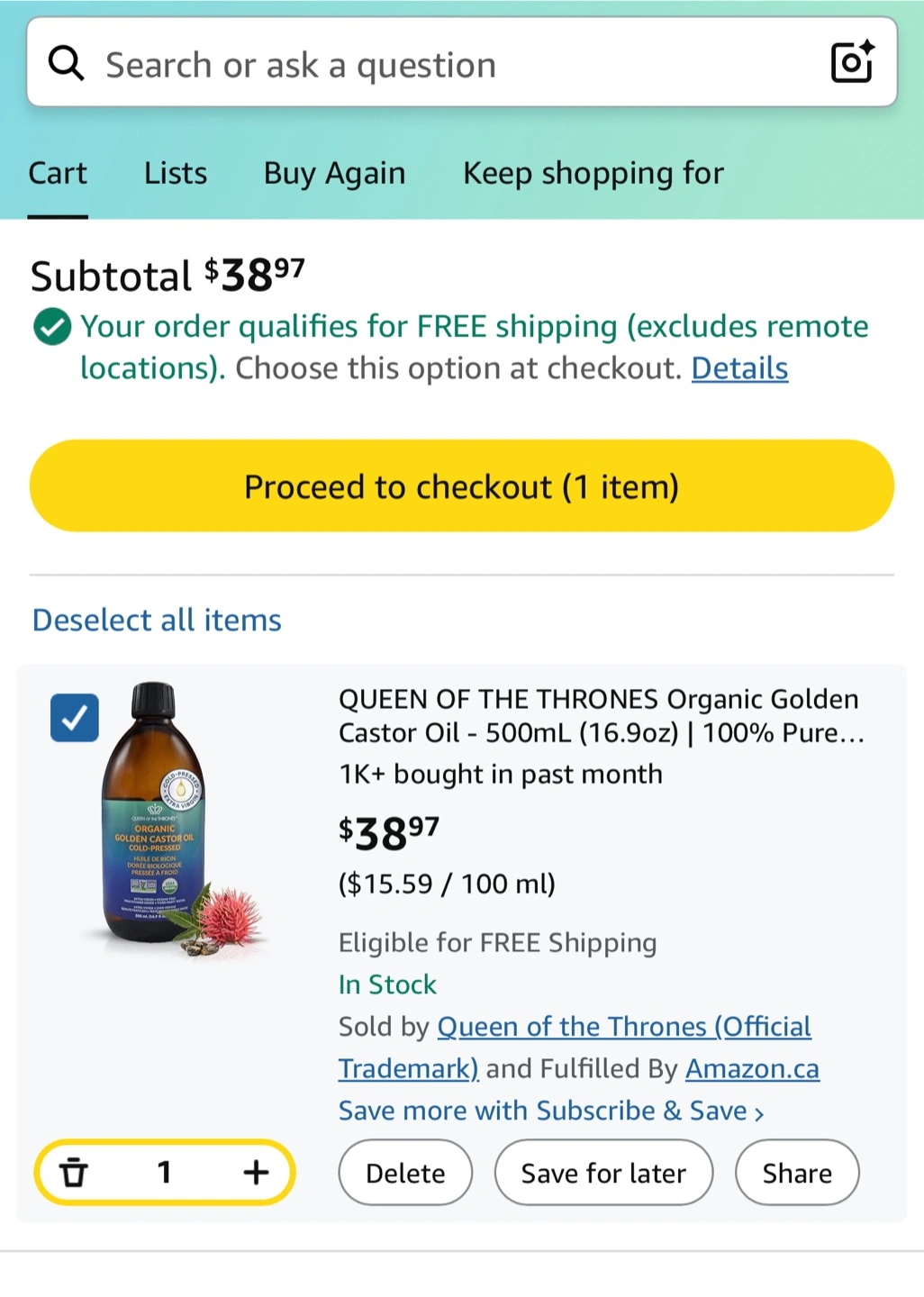Increase quantity with the plus icon

click(x=256, y=1172)
